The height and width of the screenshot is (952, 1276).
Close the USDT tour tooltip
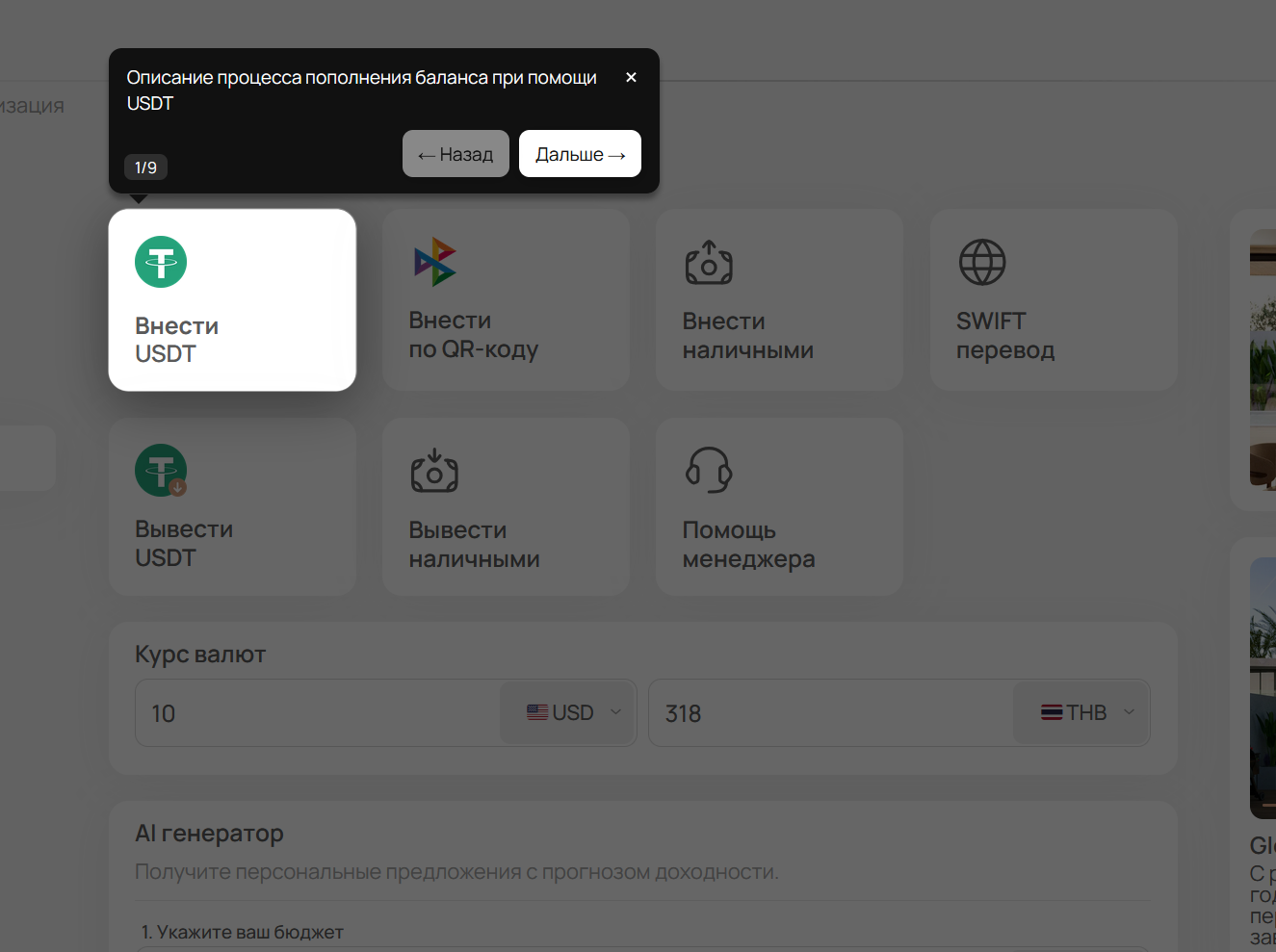tap(631, 77)
